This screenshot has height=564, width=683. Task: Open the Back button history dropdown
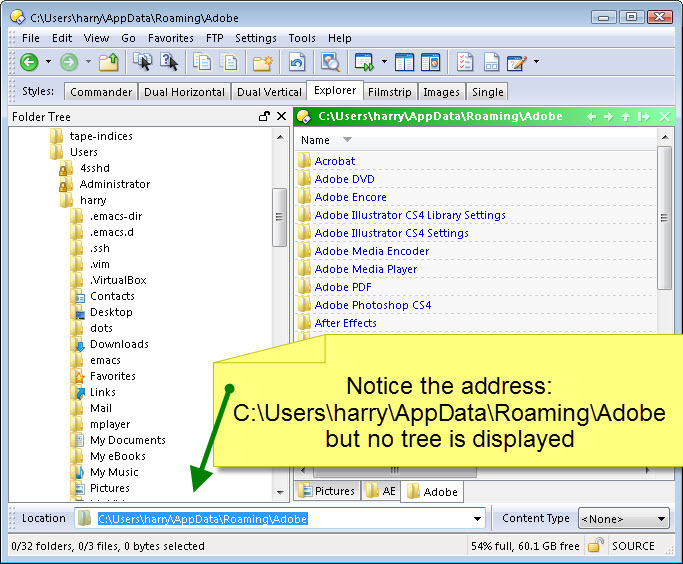click(x=48, y=61)
